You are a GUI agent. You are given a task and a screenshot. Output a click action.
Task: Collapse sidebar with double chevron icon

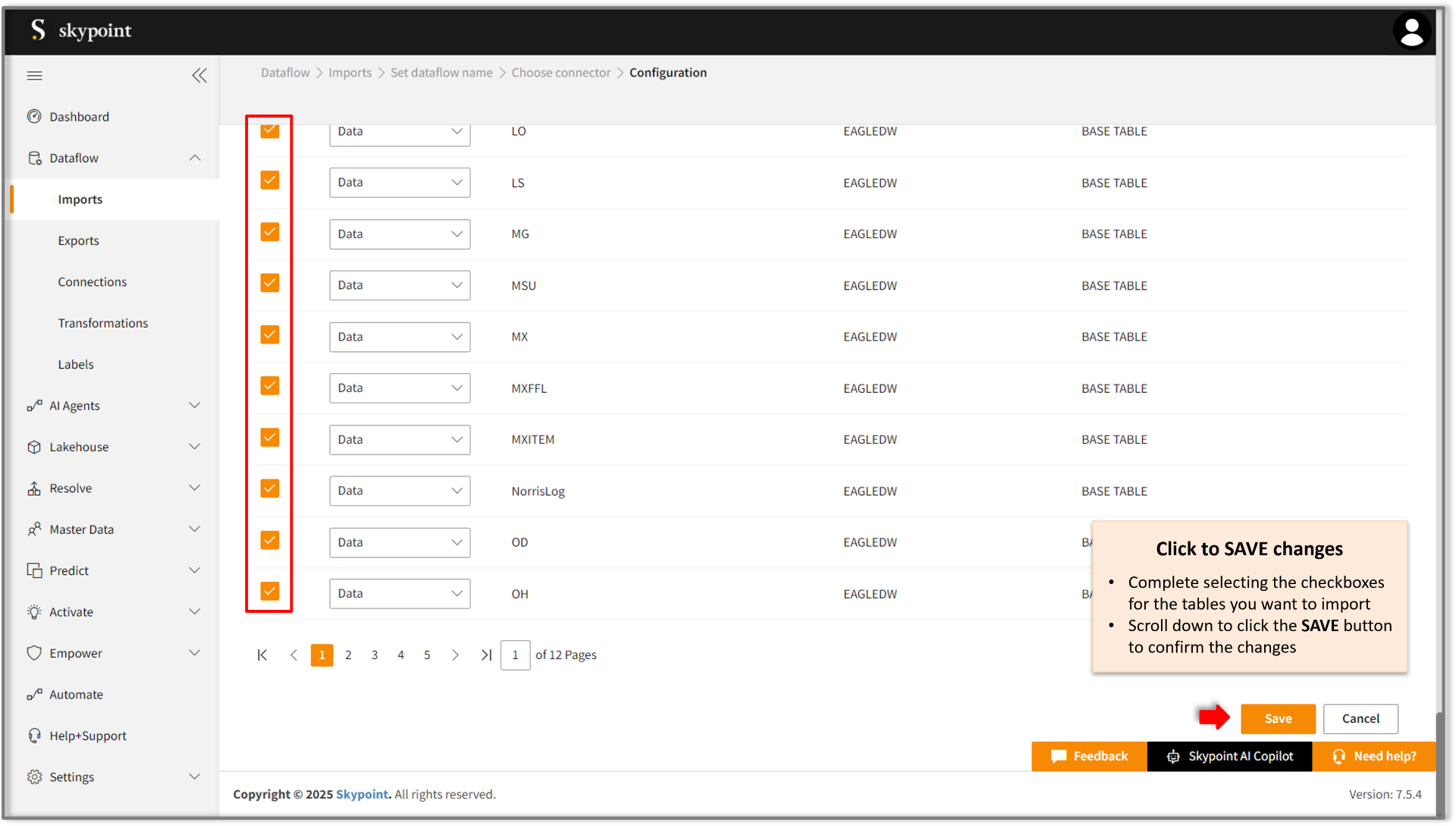tap(199, 76)
